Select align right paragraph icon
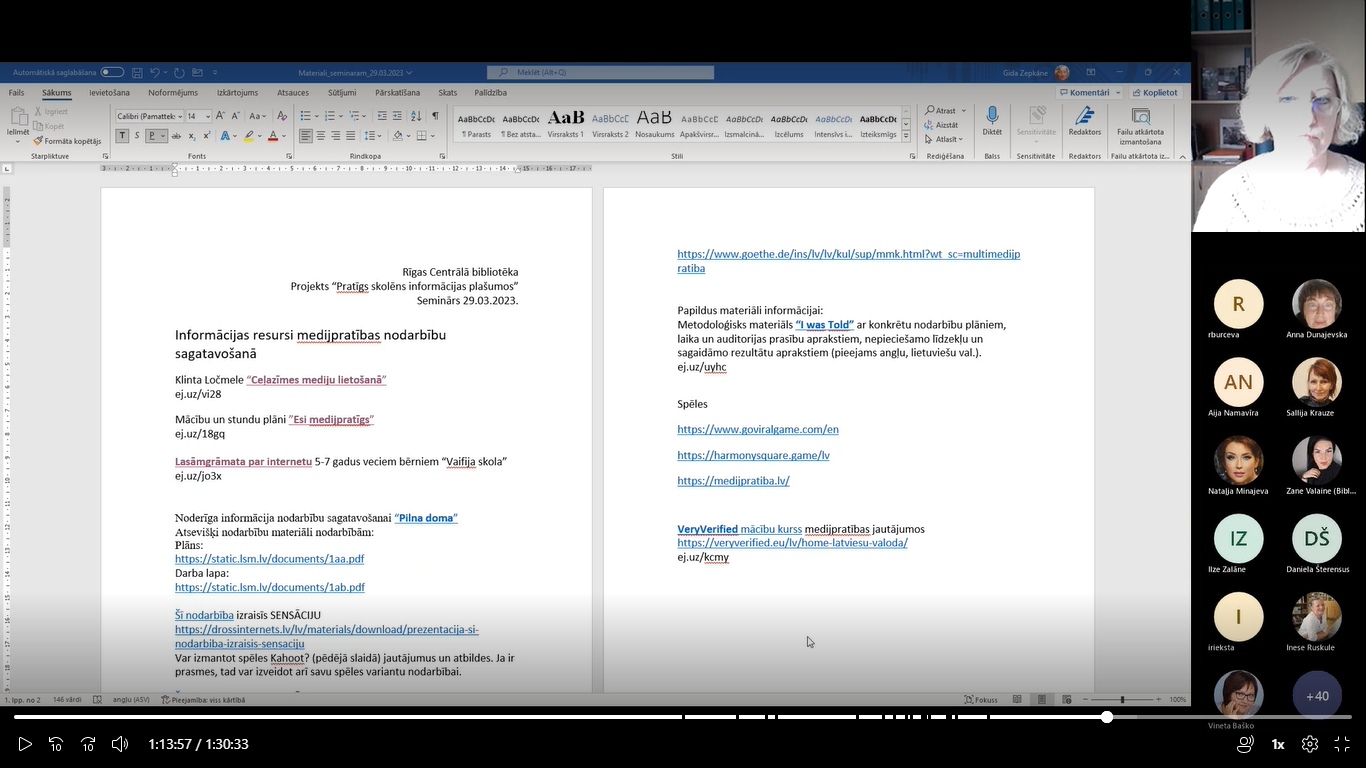The width and height of the screenshot is (1366, 768). pos(336,136)
